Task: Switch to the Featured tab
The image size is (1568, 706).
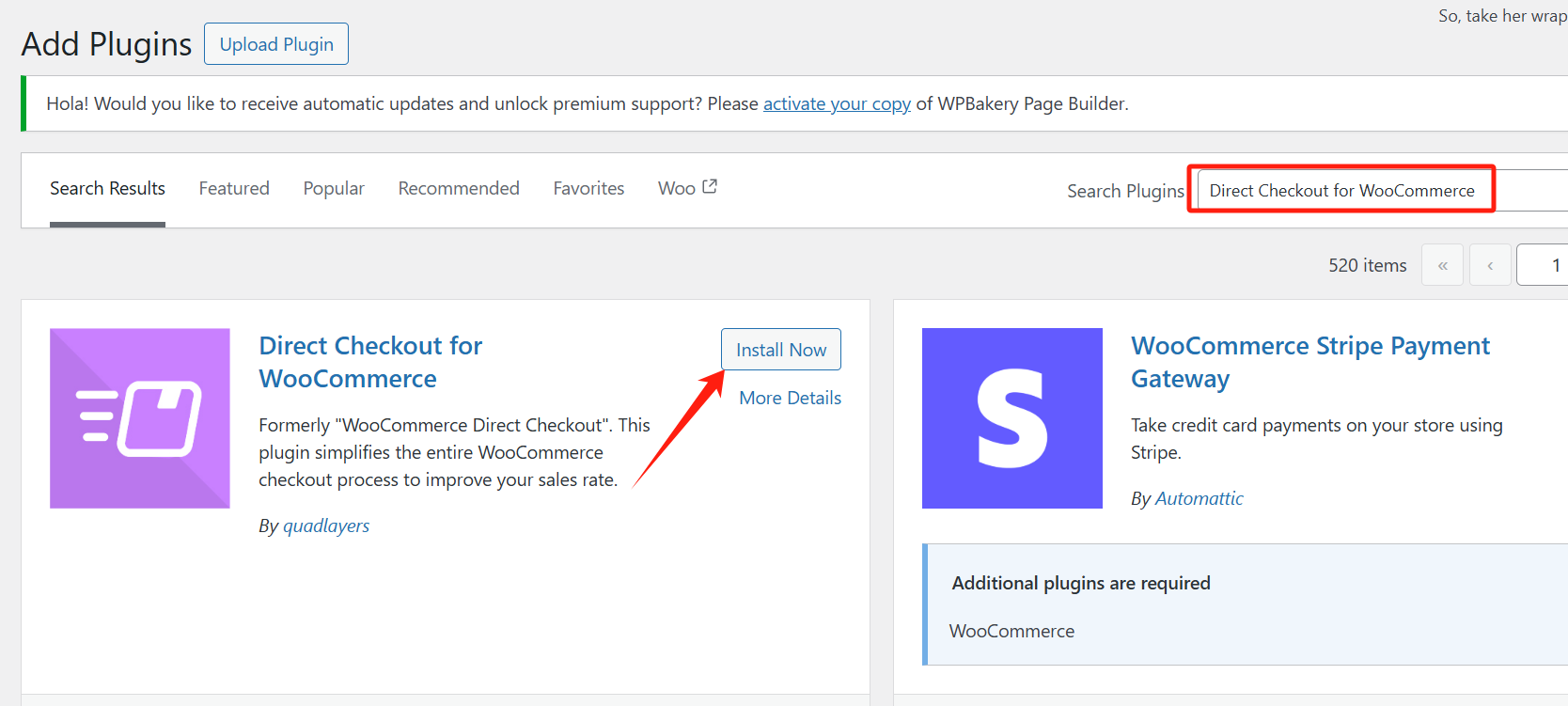Action: pyautogui.click(x=234, y=188)
